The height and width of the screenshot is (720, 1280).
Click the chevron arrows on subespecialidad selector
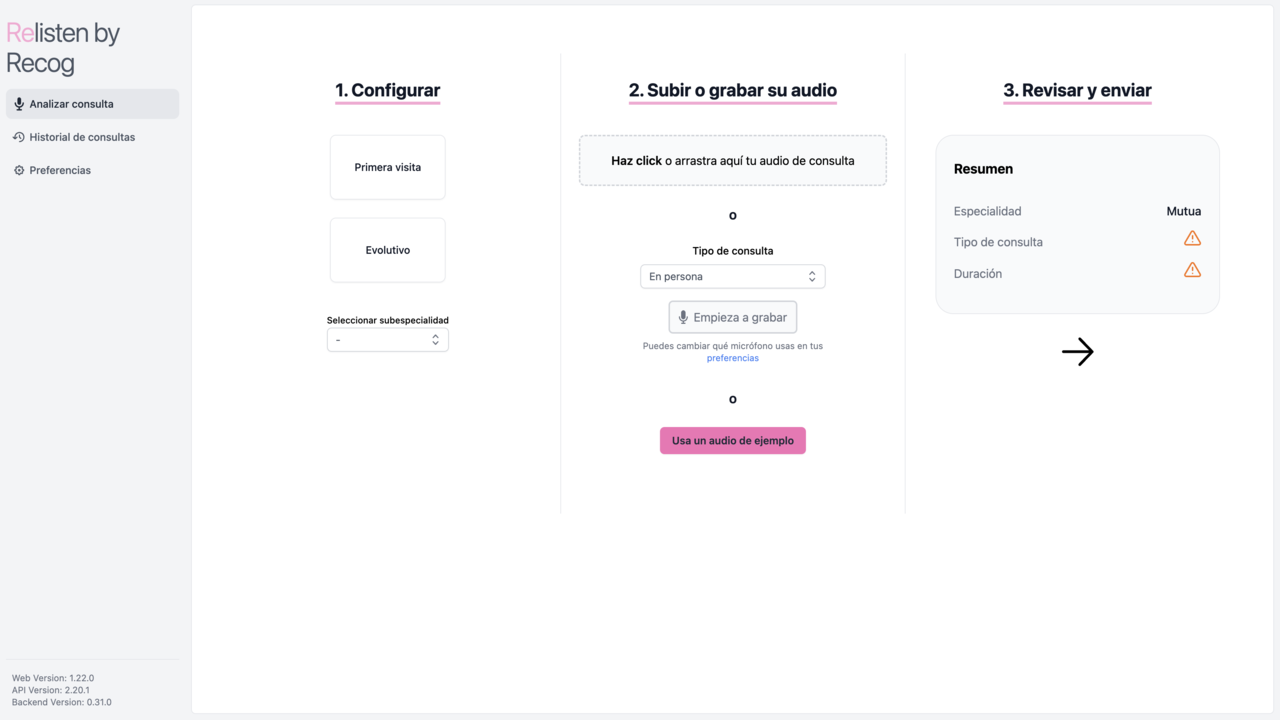tap(435, 340)
